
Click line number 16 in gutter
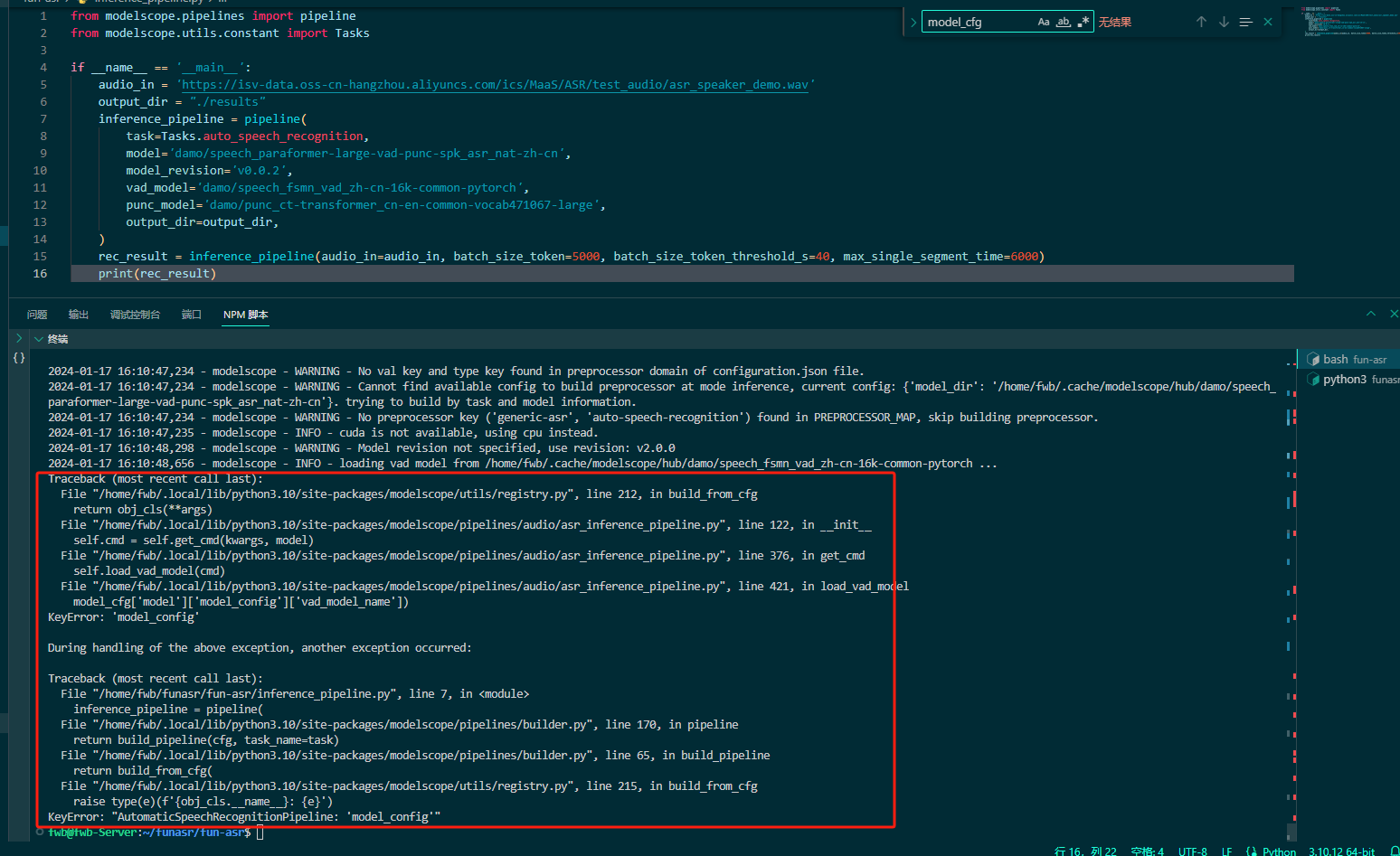pyautogui.click(x=40, y=273)
